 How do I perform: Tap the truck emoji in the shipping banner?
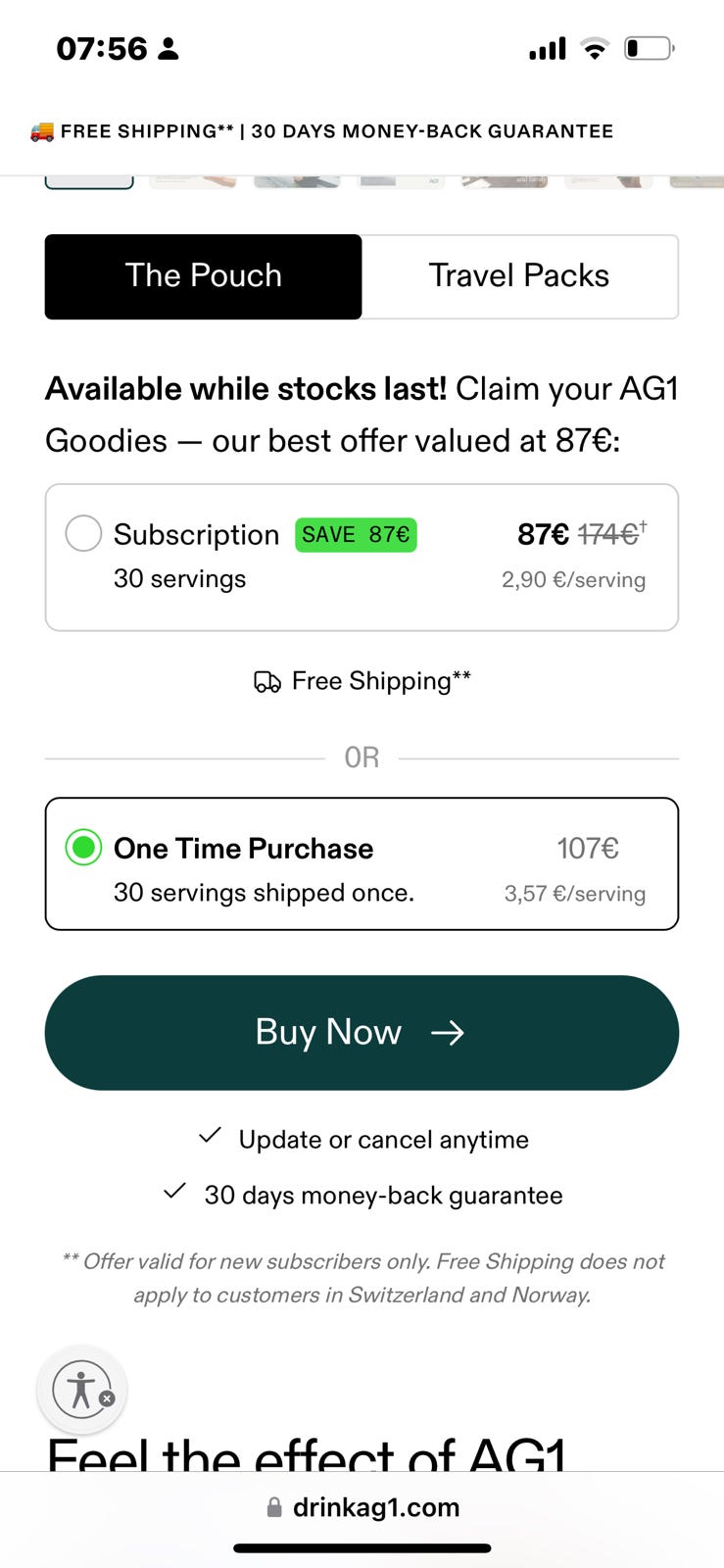[42, 131]
